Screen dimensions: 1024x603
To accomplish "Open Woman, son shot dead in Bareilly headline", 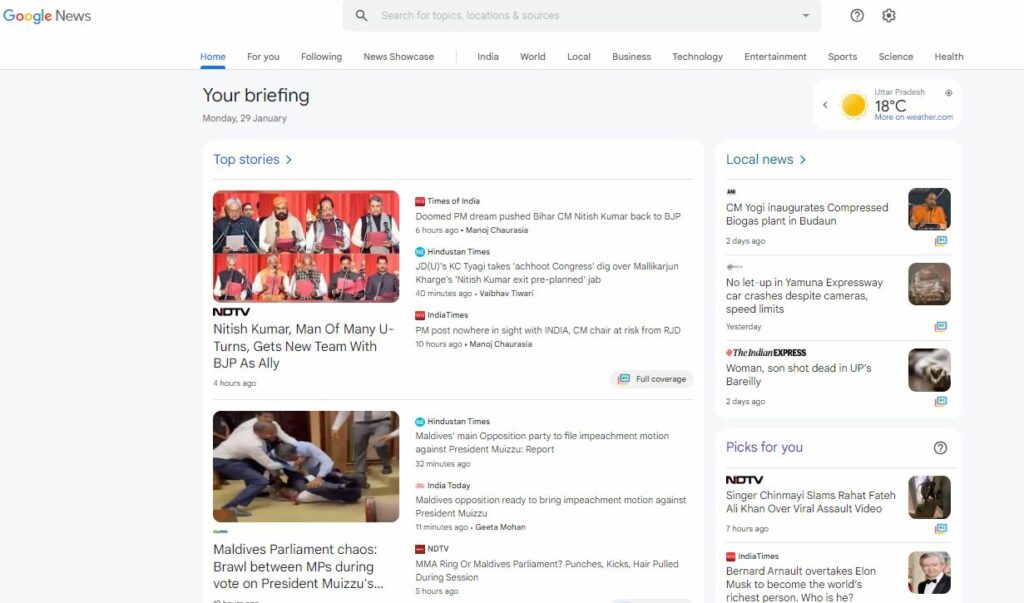I will tap(799, 375).
